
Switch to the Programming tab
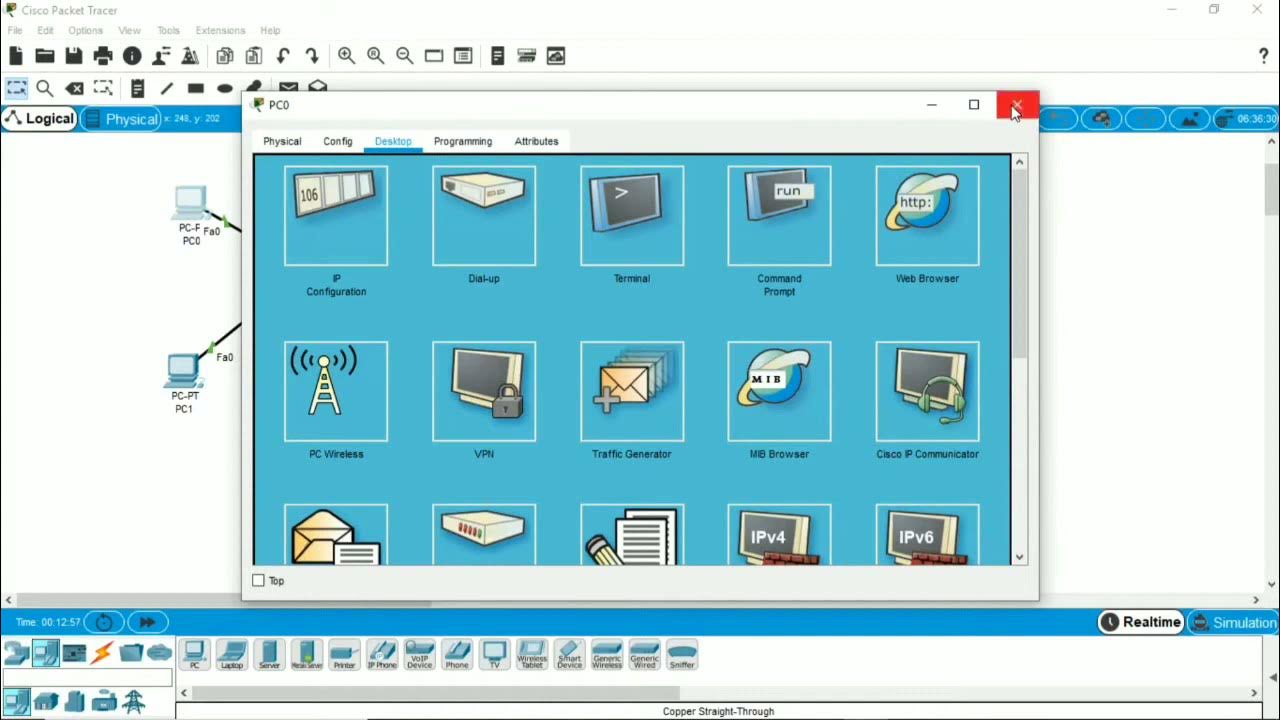coord(463,141)
